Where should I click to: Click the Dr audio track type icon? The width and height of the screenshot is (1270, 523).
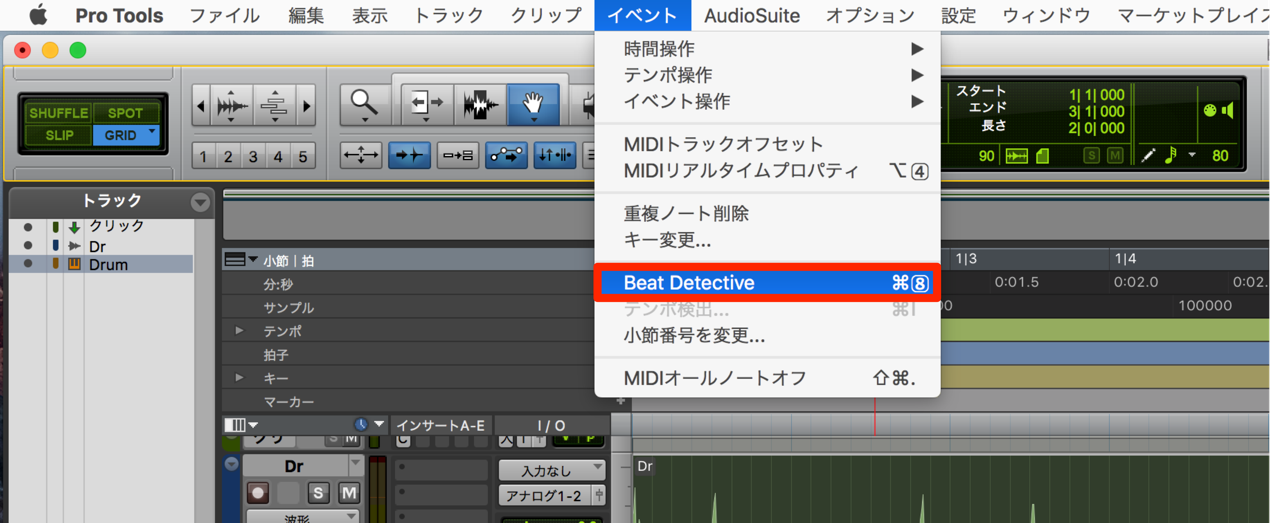[x=74, y=246]
